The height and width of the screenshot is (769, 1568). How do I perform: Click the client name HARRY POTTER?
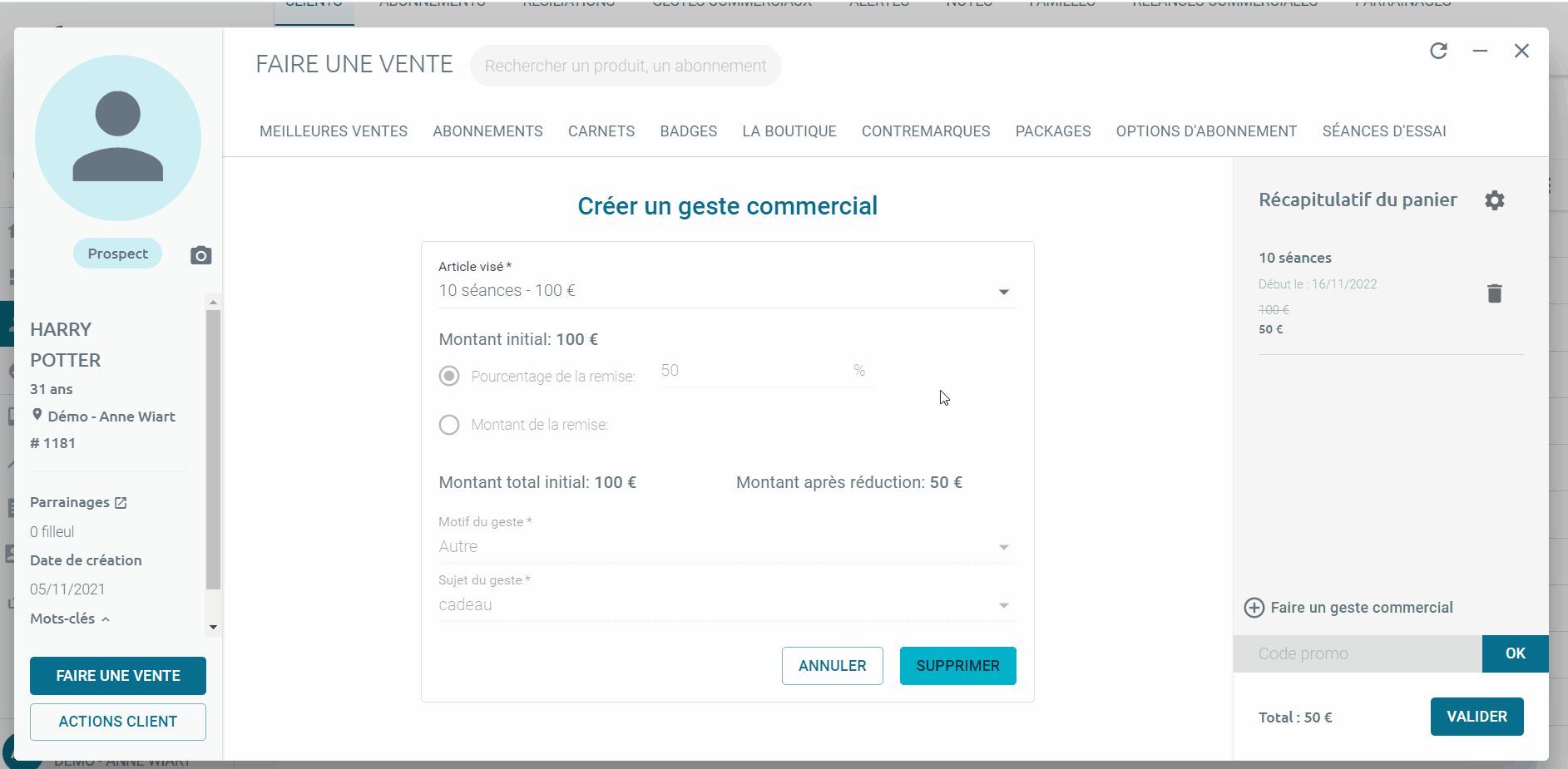(66, 345)
